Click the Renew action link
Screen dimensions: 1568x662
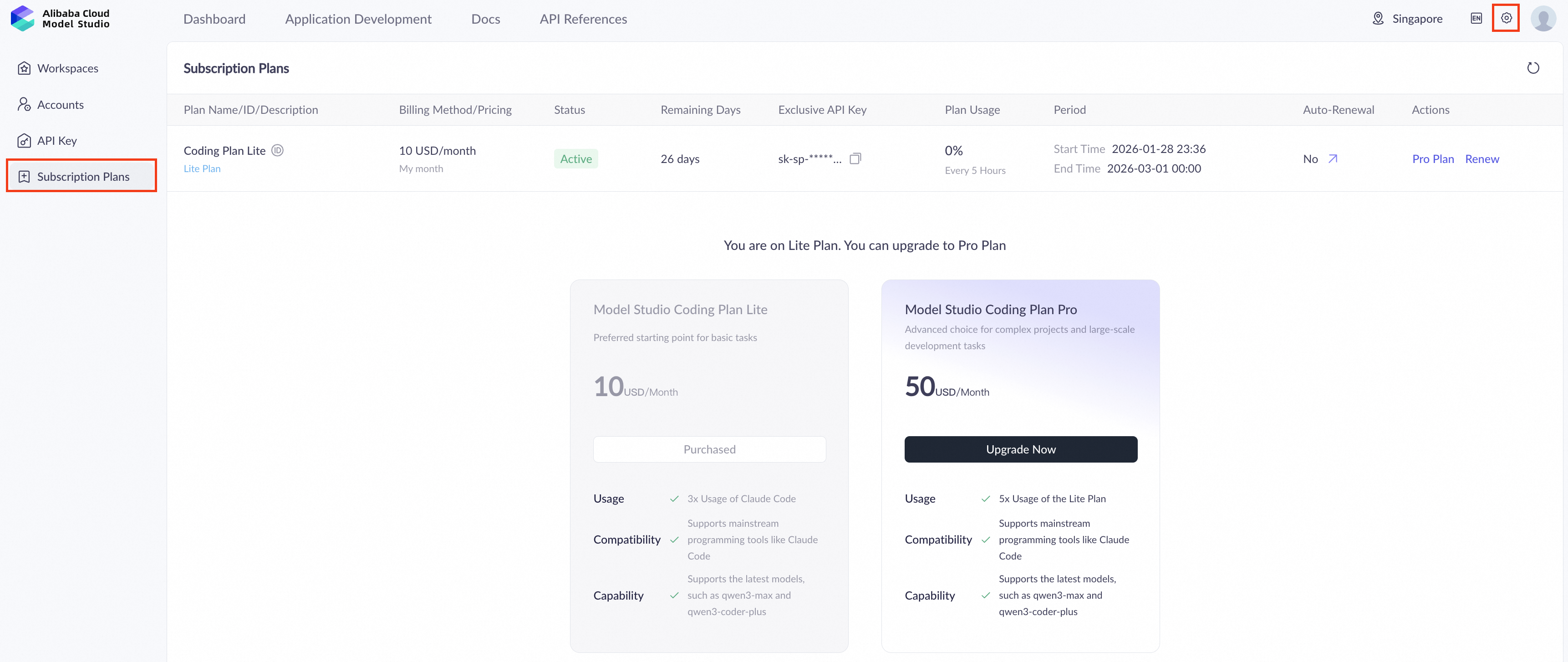pos(1481,159)
